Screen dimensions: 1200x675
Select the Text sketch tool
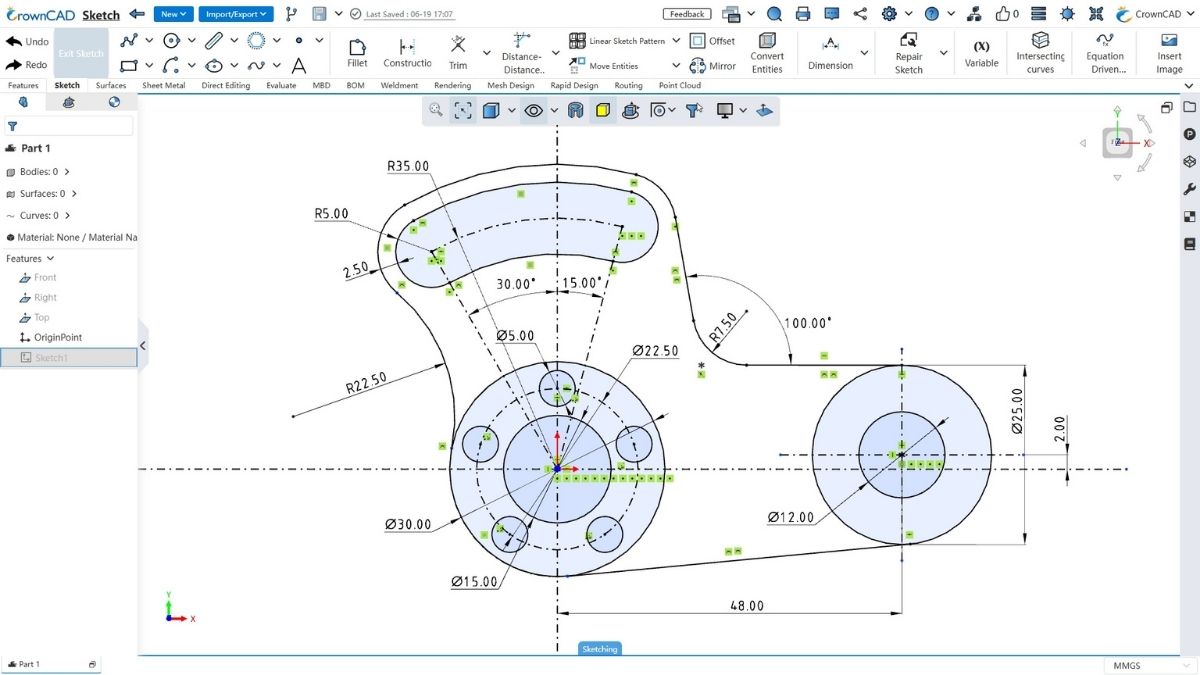tap(299, 66)
